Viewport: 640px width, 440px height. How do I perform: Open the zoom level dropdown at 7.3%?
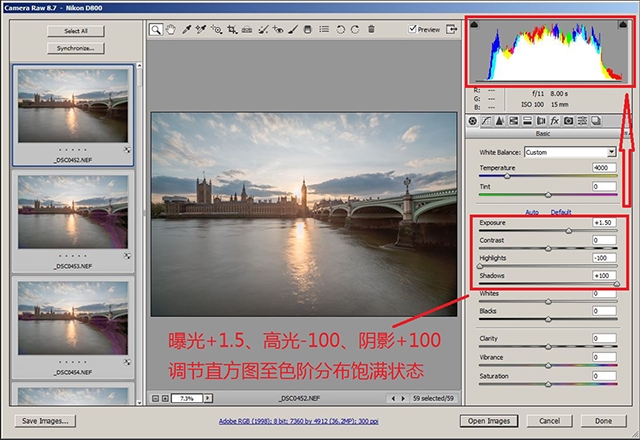186,398
